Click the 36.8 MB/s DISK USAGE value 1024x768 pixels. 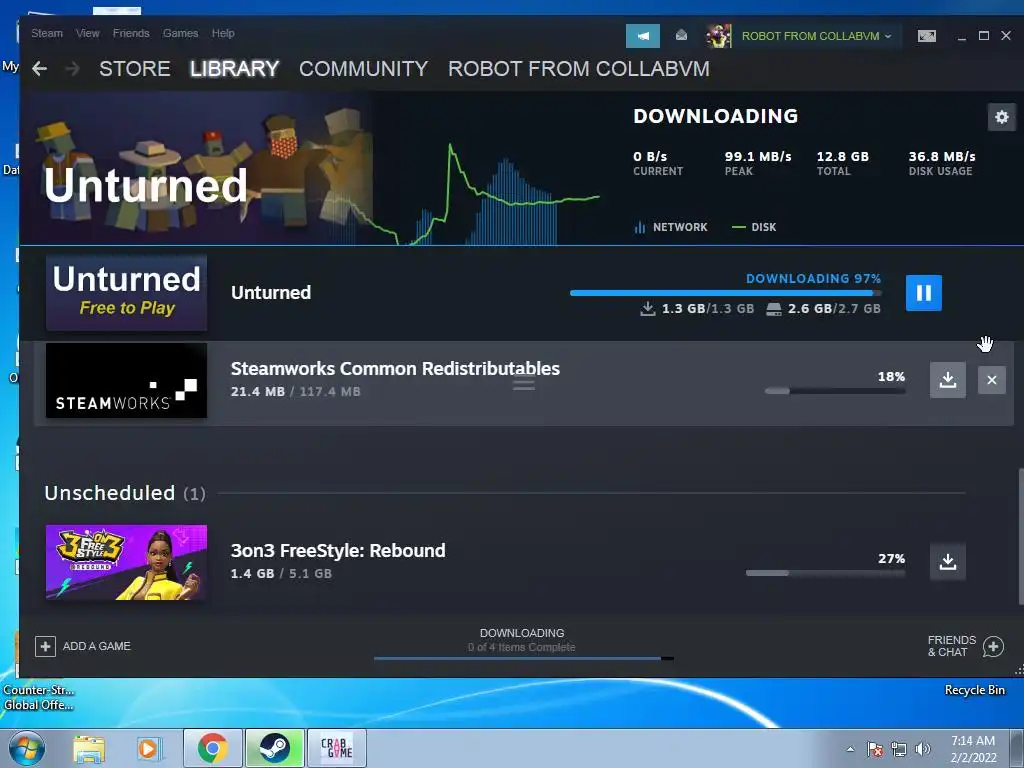[942, 157]
